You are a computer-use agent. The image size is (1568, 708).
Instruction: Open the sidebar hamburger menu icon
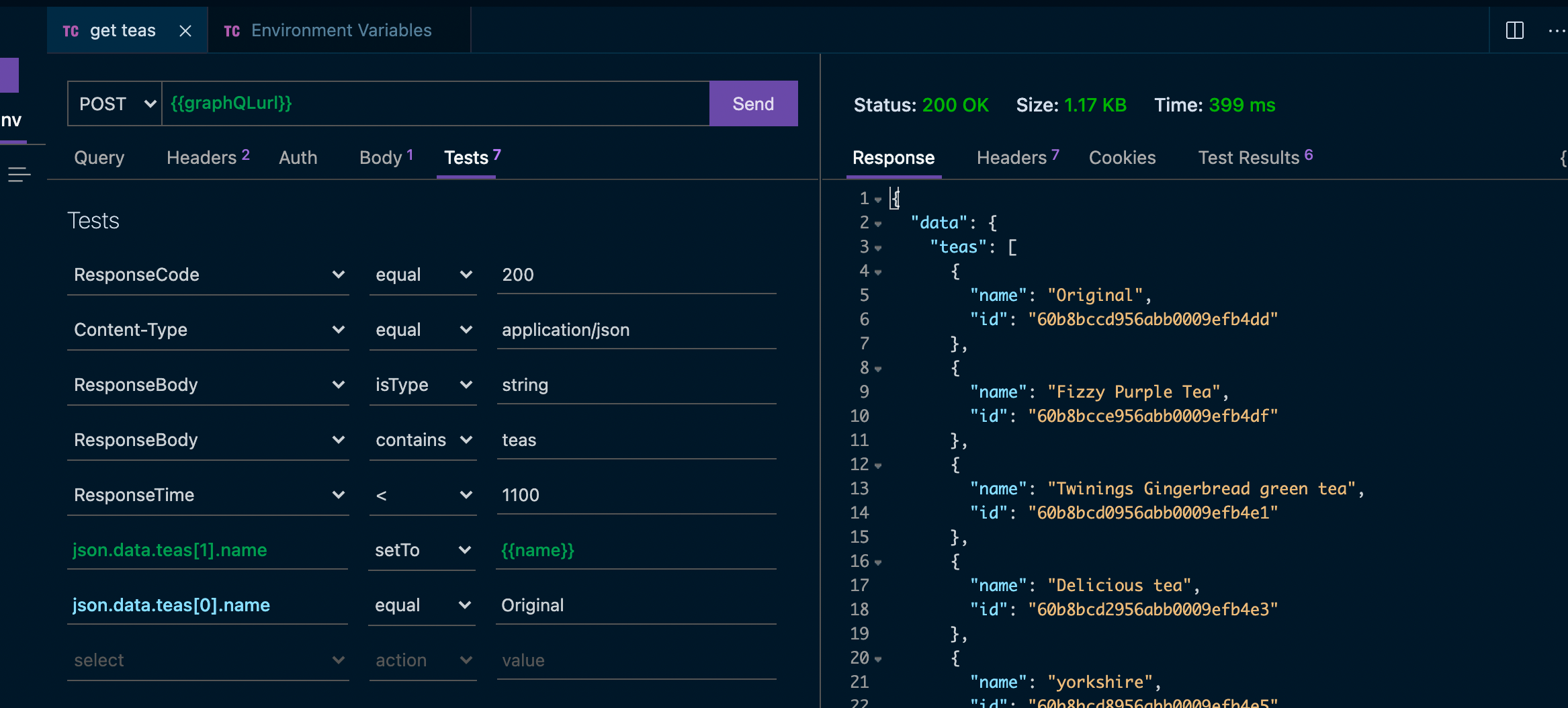tap(17, 174)
